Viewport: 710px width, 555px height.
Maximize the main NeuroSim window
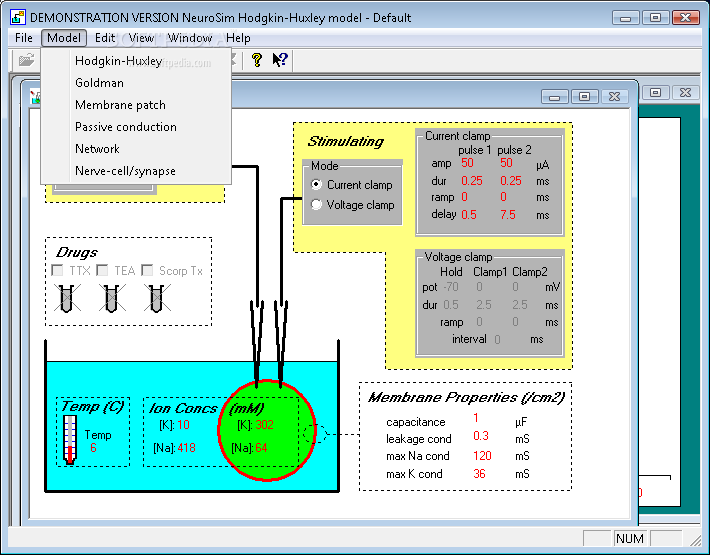(x=655, y=18)
